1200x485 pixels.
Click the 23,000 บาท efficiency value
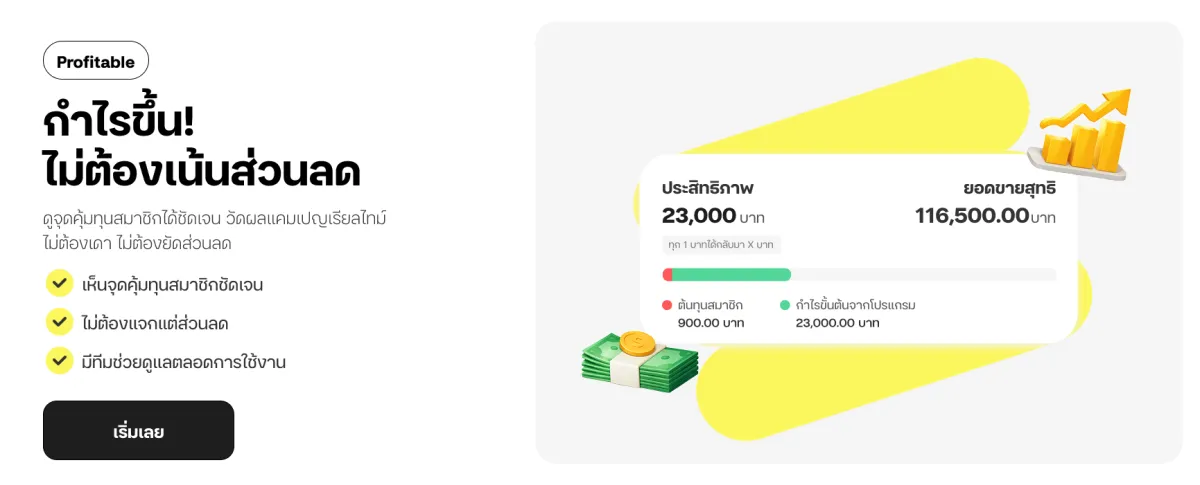[713, 215]
